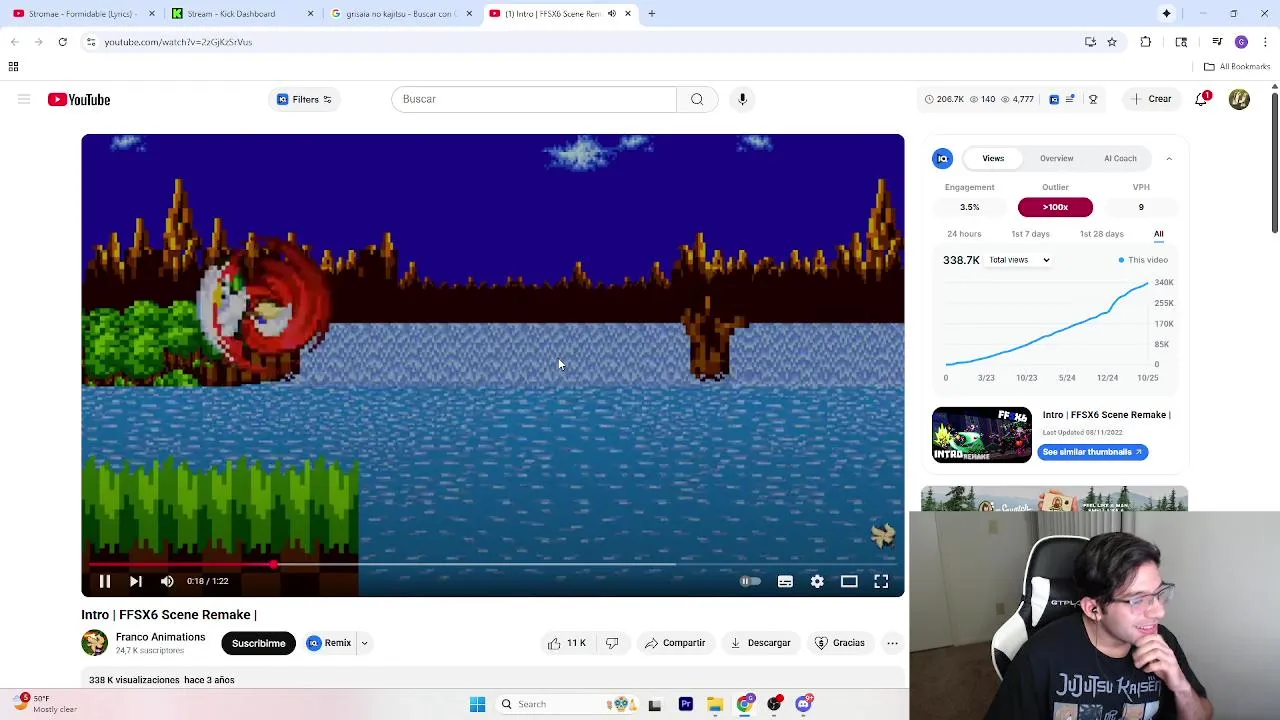Seek on the red video progress bar
This screenshot has height=720, width=1280.
[x=493, y=565]
